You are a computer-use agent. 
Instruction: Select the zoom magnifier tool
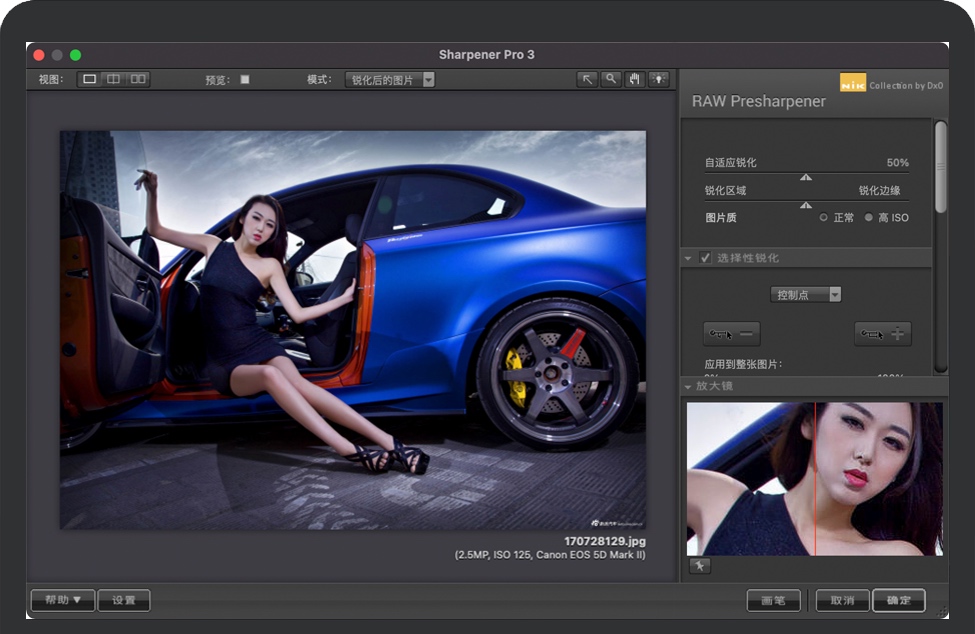pyautogui.click(x=610, y=79)
